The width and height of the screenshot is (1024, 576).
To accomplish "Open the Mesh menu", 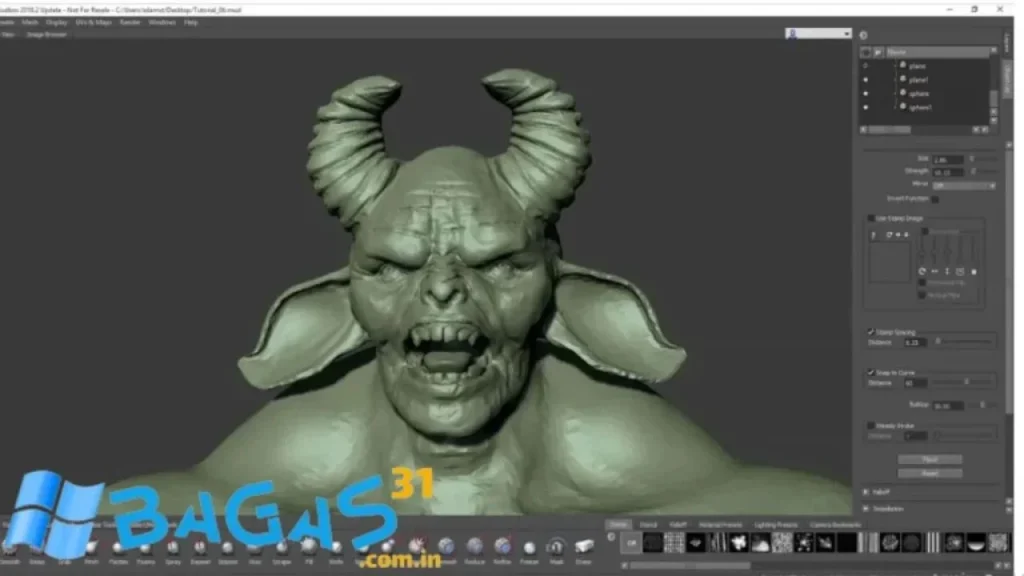I will (x=30, y=22).
